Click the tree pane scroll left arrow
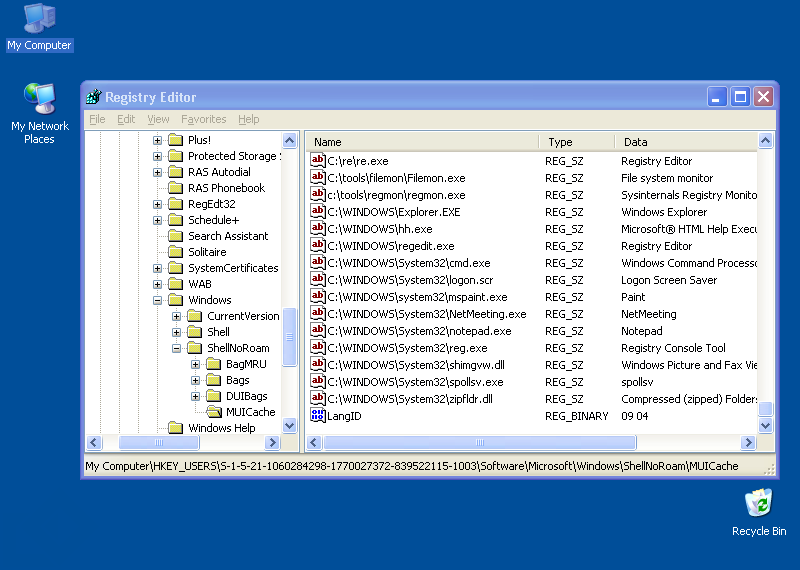800x570 pixels. tap(94, 442)
